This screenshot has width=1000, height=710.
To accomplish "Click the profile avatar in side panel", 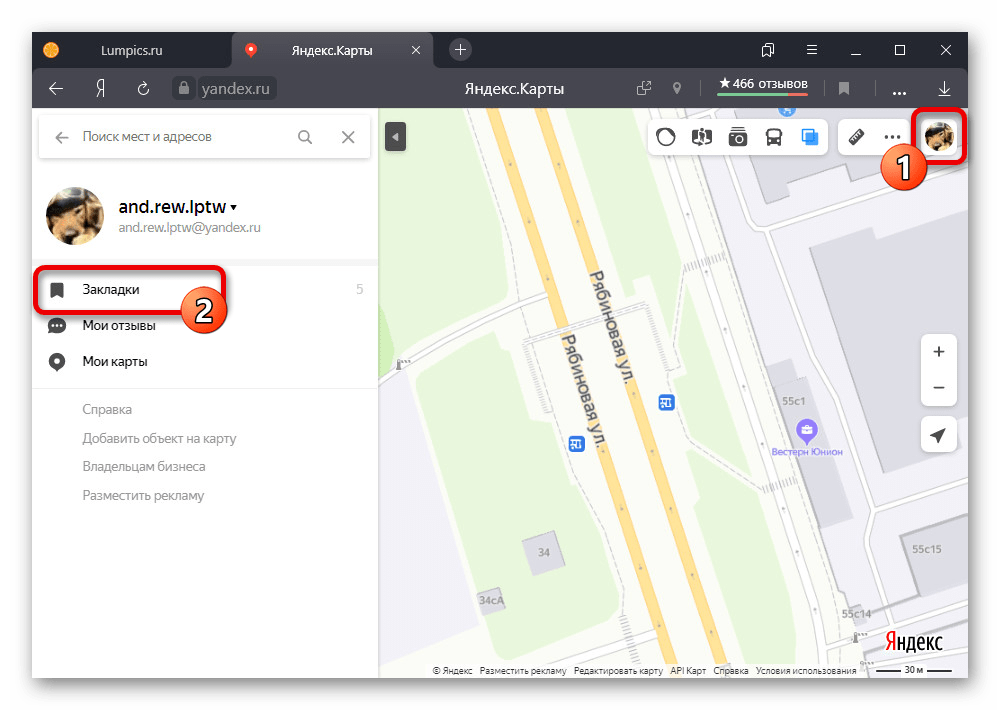I will click(75, 216).
